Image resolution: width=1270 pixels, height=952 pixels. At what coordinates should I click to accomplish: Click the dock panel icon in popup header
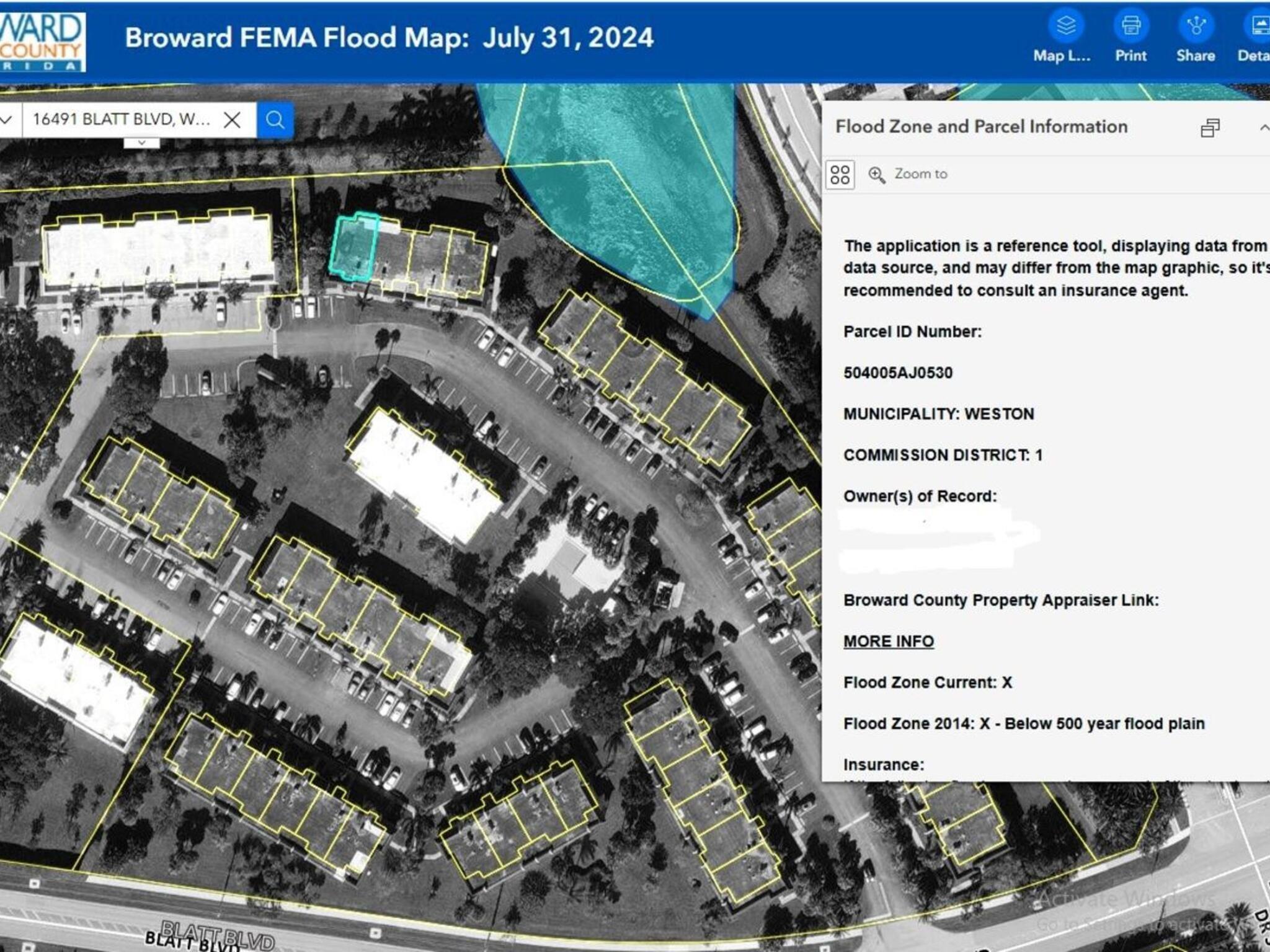pos(1210,128)
